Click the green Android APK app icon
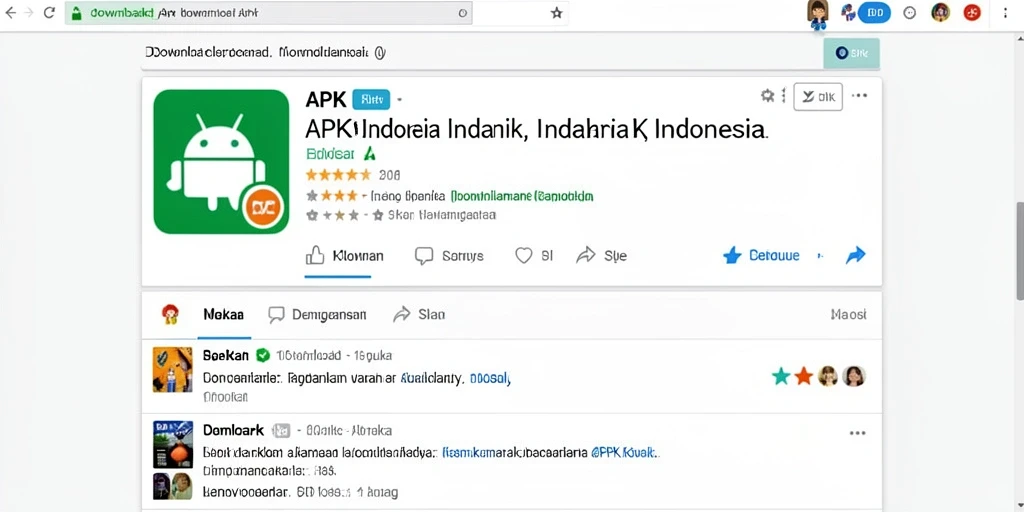This screenshot has height=512, width=1024. click(221, 161)
